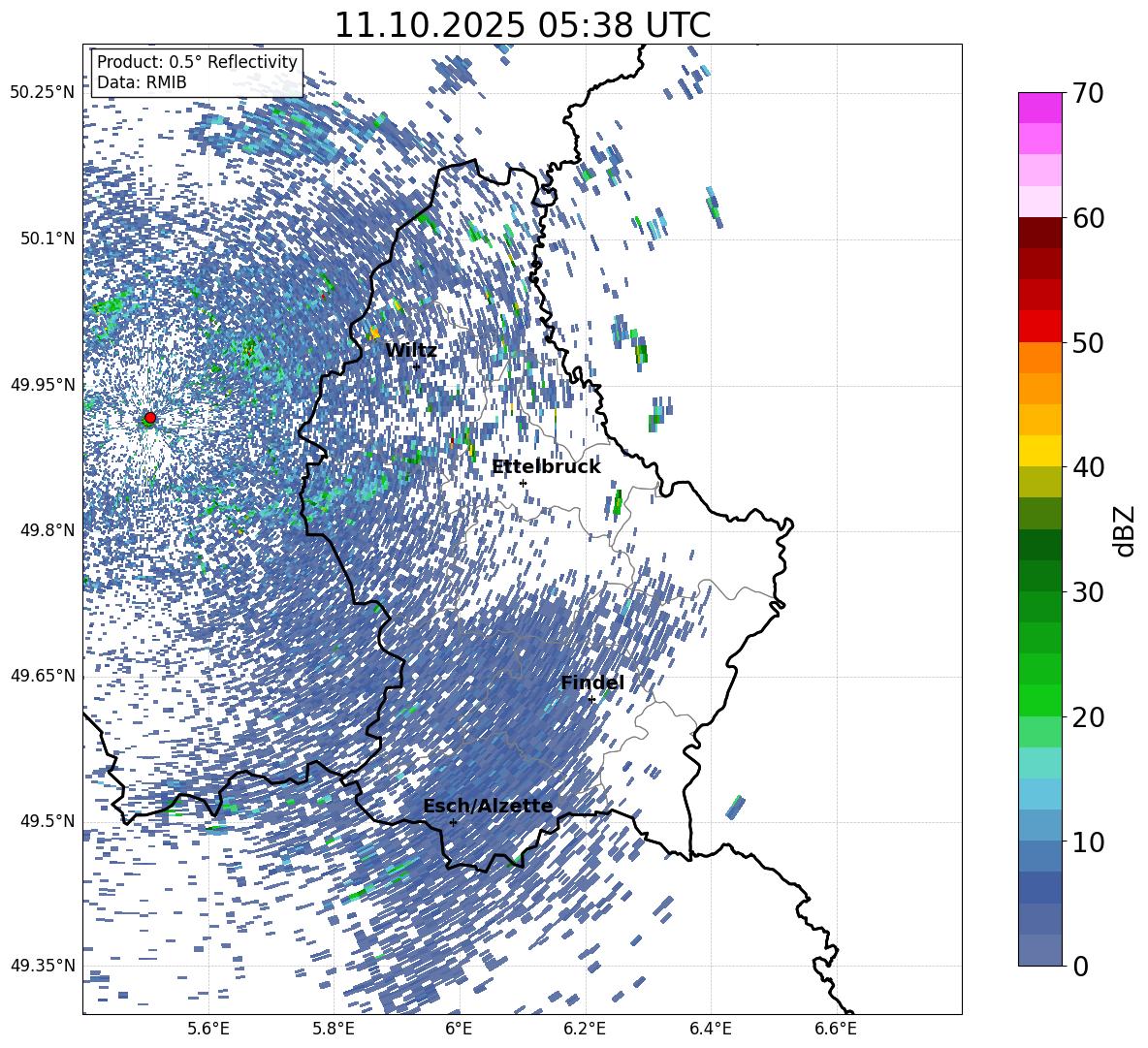The image size is (1148, 1048).
Task: Click the dBZ colorbar axis label
Action: point(1125,530)
